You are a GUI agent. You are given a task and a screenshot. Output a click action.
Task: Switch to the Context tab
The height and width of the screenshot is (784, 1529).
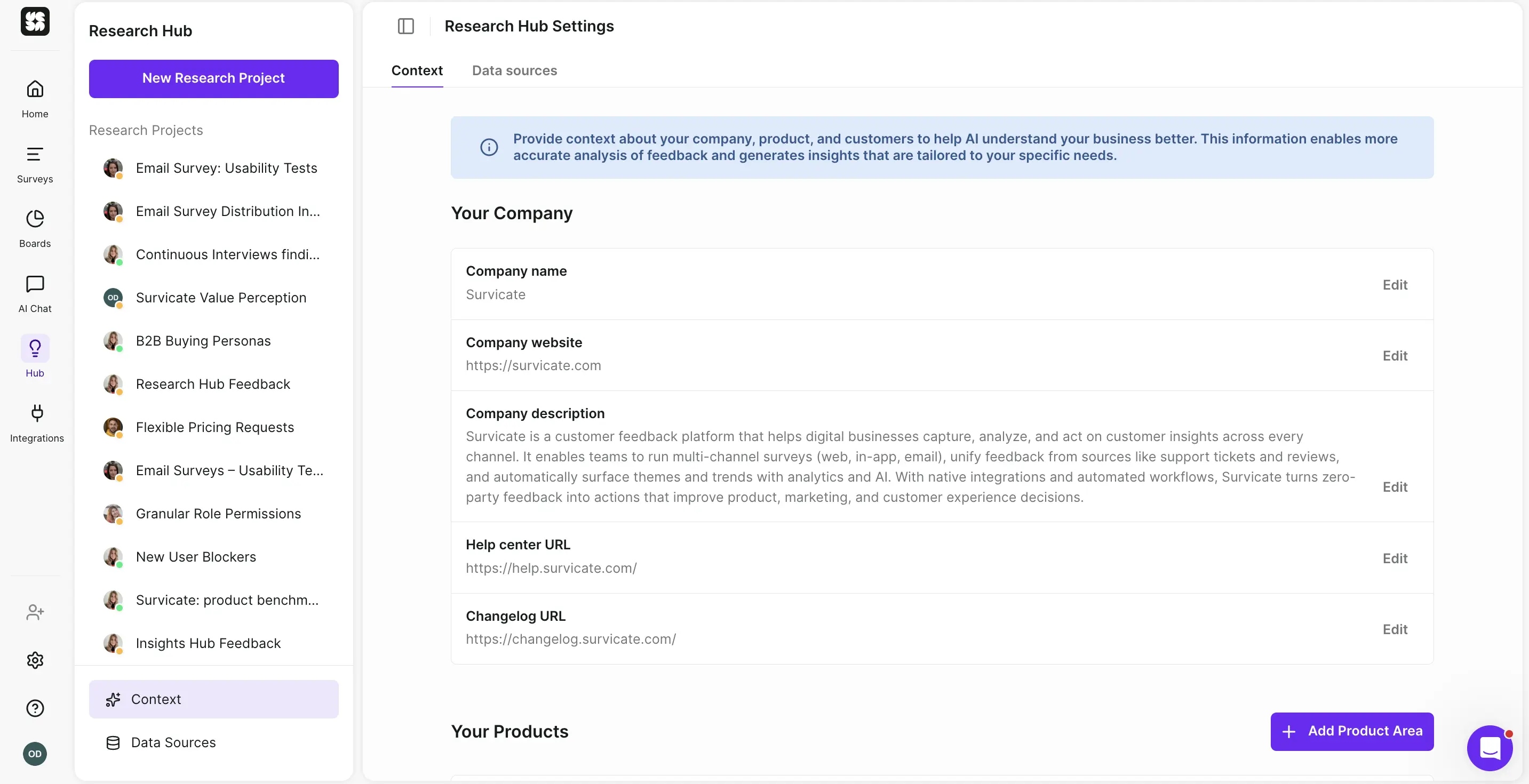(x=417, y=70)
